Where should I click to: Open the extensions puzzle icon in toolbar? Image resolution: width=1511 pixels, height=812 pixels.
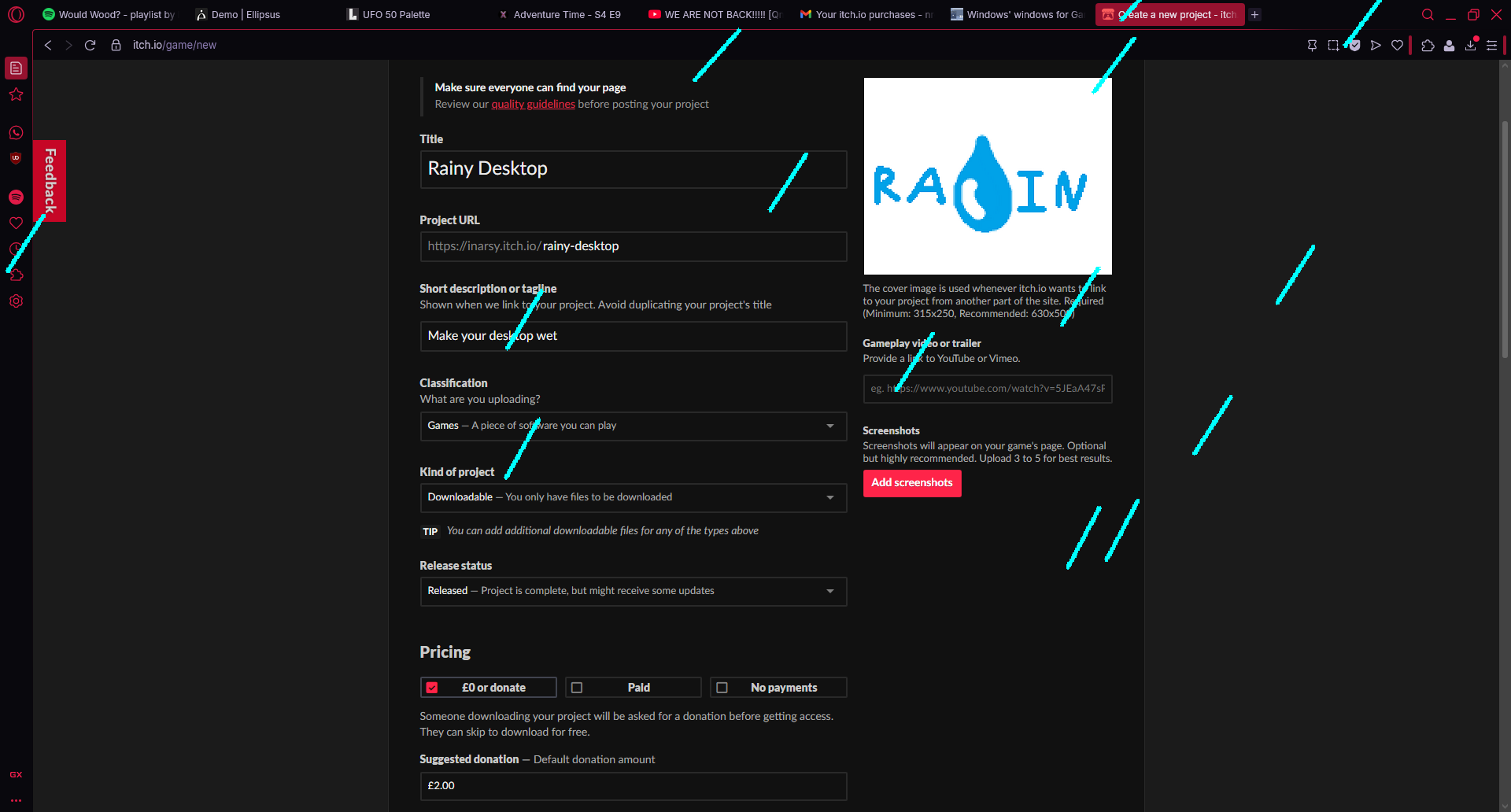(x=1428, y=46)
